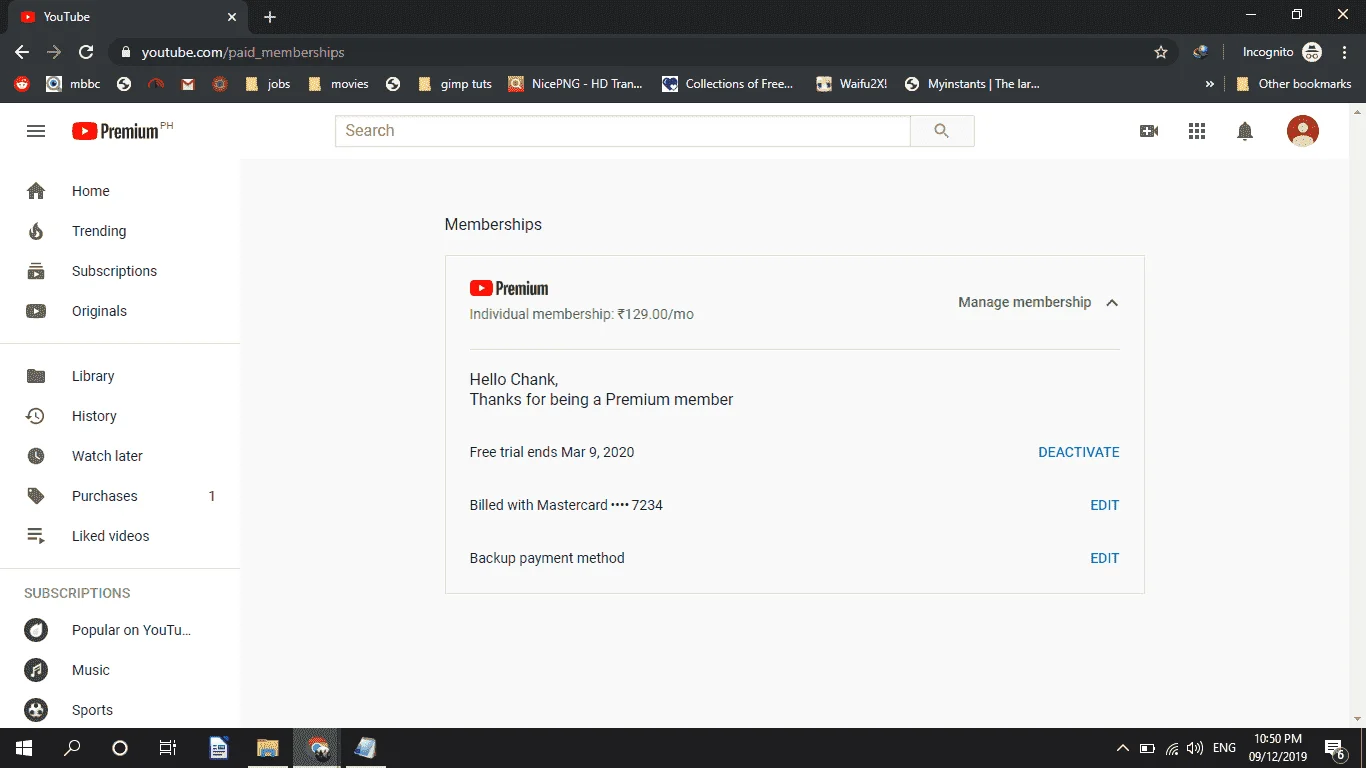Collapse Manage membership chevron
This screenshot has width=1366, height=768.
(1112, 303)
